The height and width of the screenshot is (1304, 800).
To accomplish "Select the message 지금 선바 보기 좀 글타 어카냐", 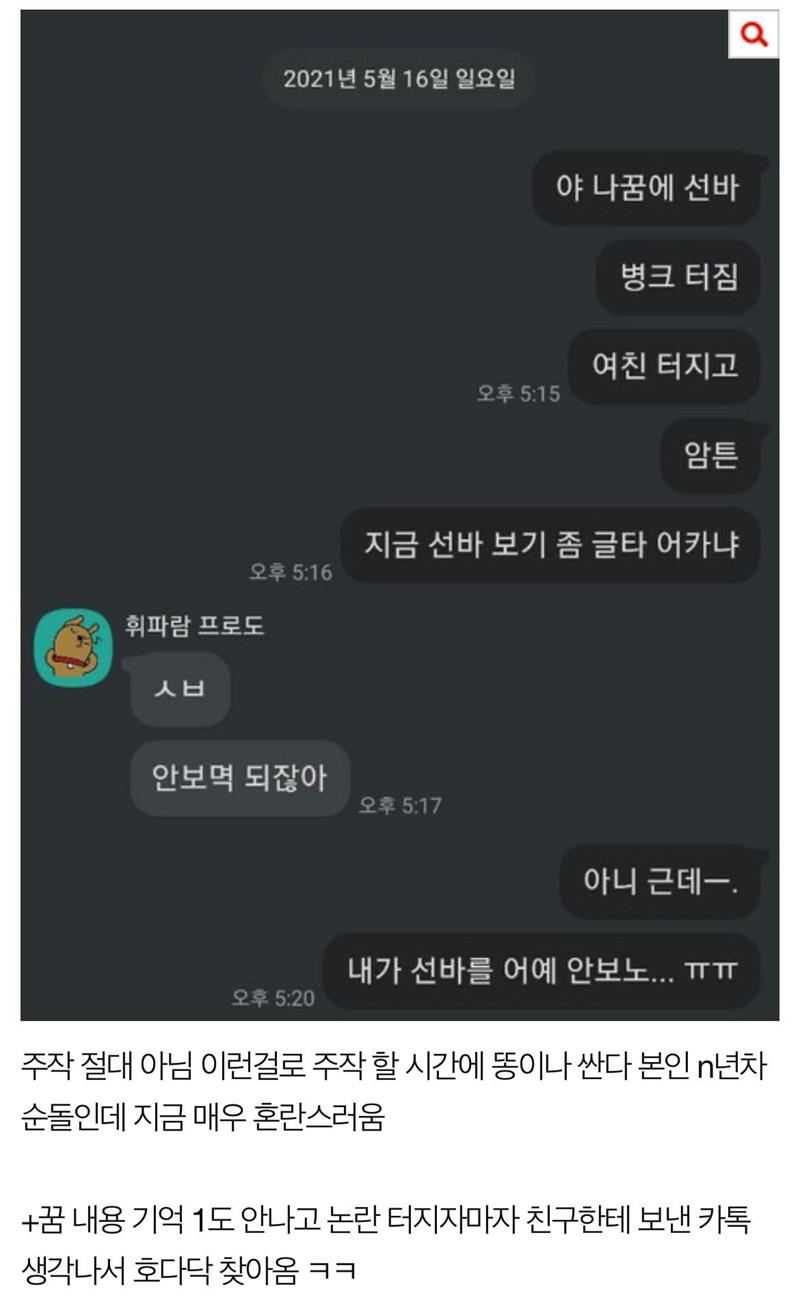I will (x=551, y=546).
